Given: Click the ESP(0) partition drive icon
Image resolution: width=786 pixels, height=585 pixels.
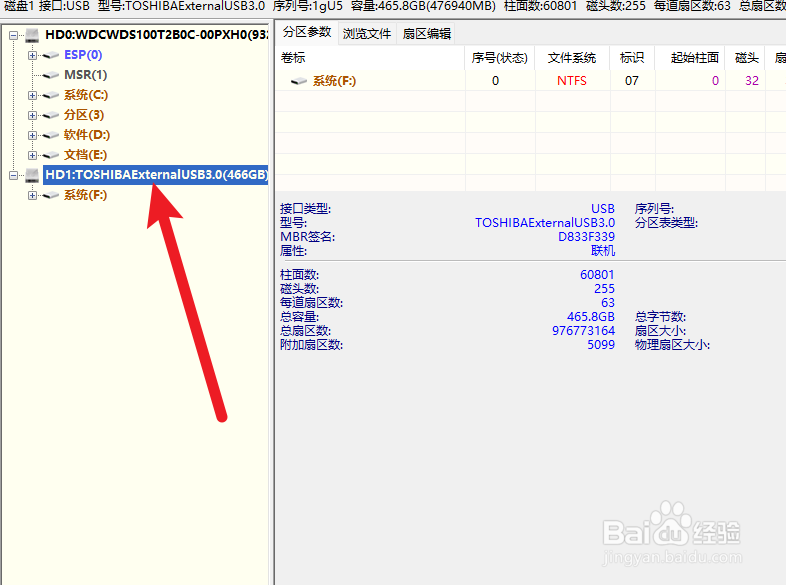Looking at the screenshot, I should pos(51,55).
